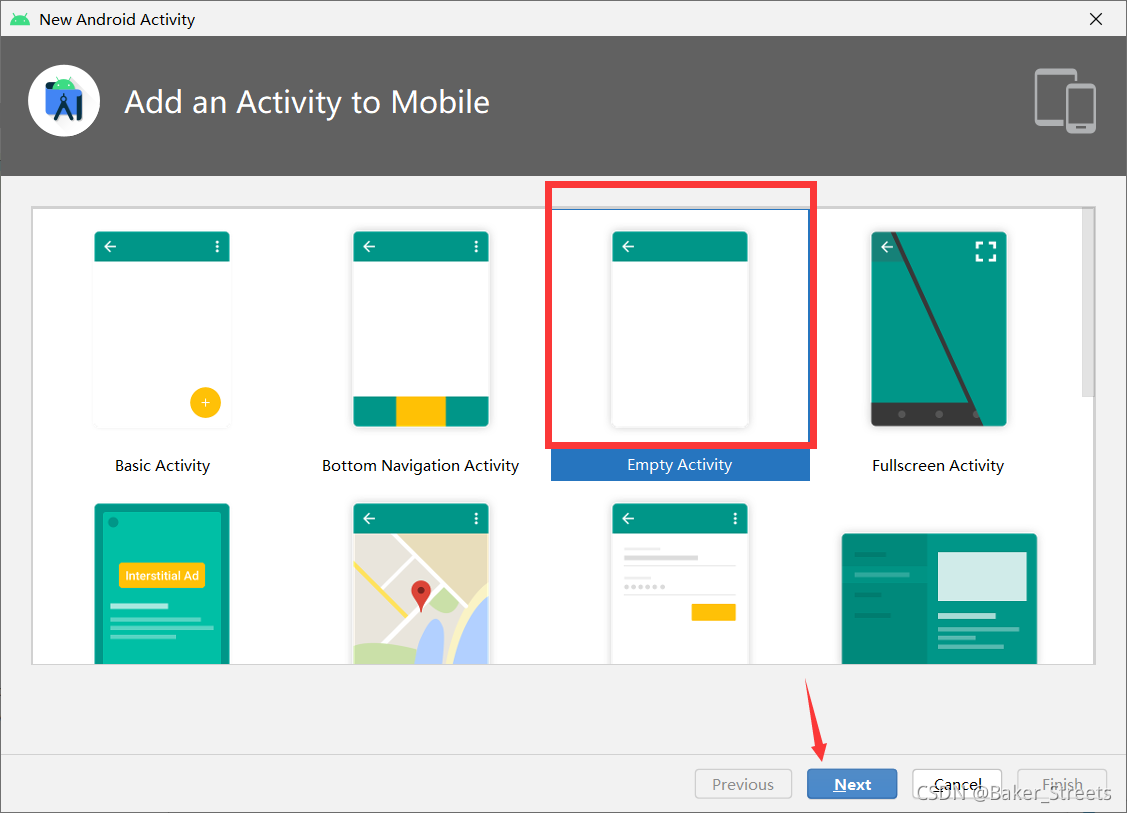This screenshot has height=813, width=1127.
Task: Click the Next button
Action: coord(852,784)
